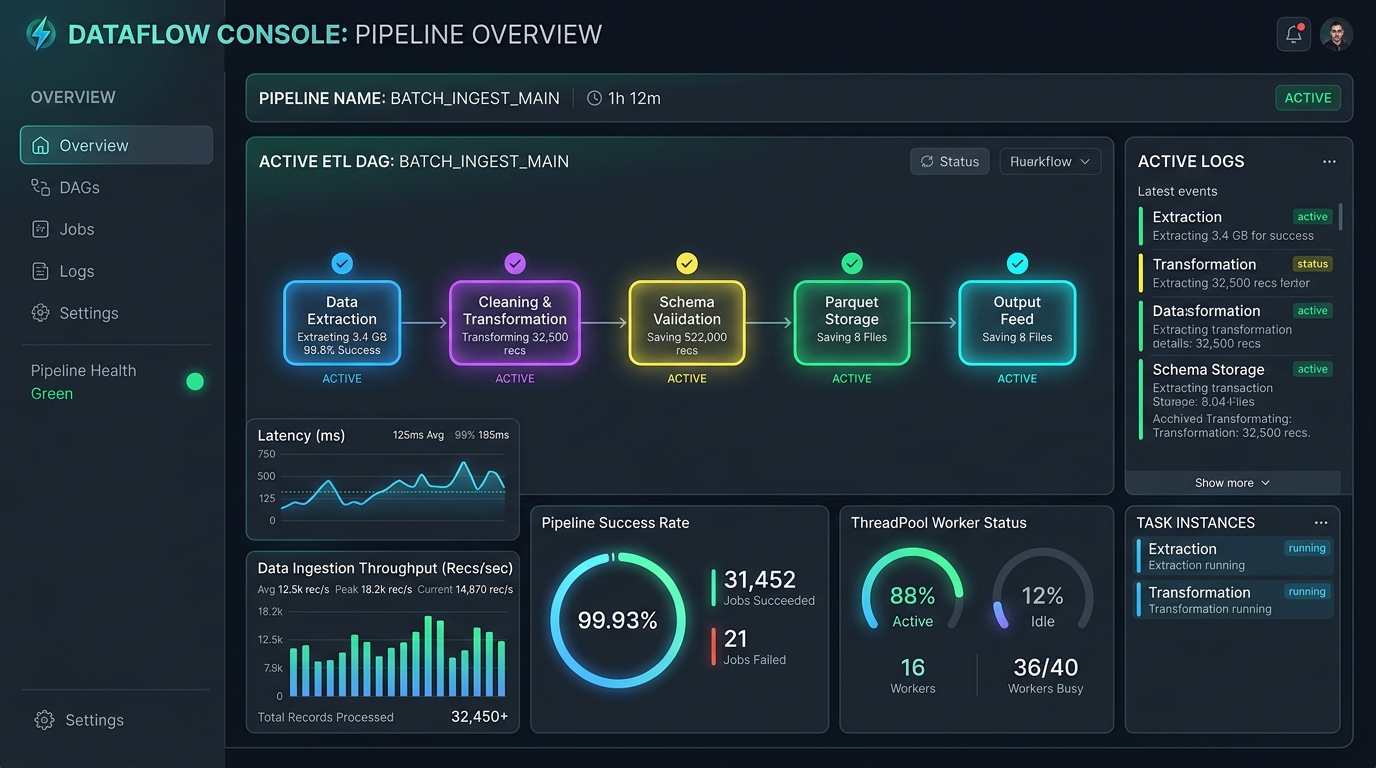Screen dimensions: 1376x768
Task: Click the purple checkmark above Cleaning & Transformation
Action: point(515,263)
